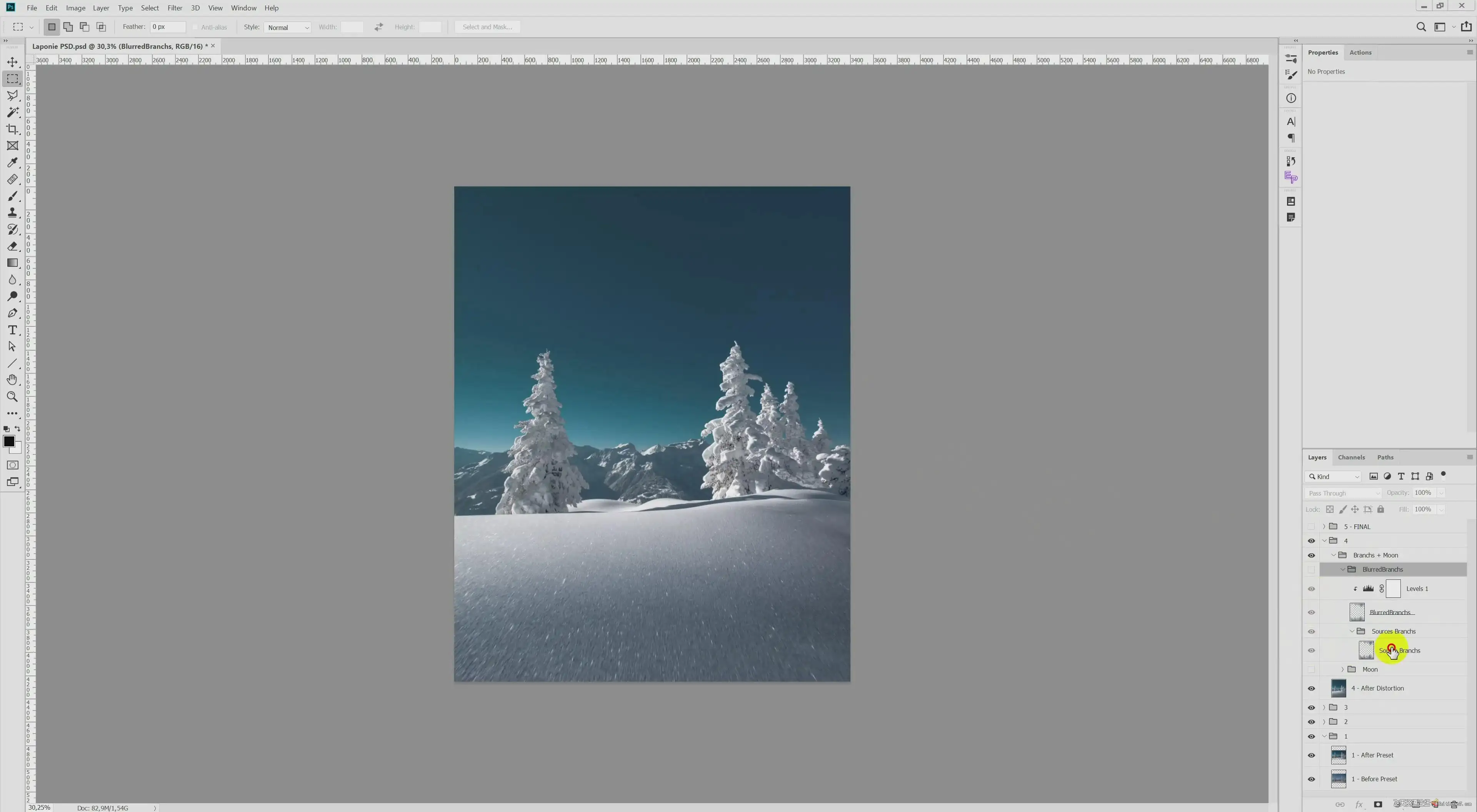Viewport: 1477px width, 812px height.
Task: Toggle visibility of 5 - FINAL group
Action: (1311, 527)
